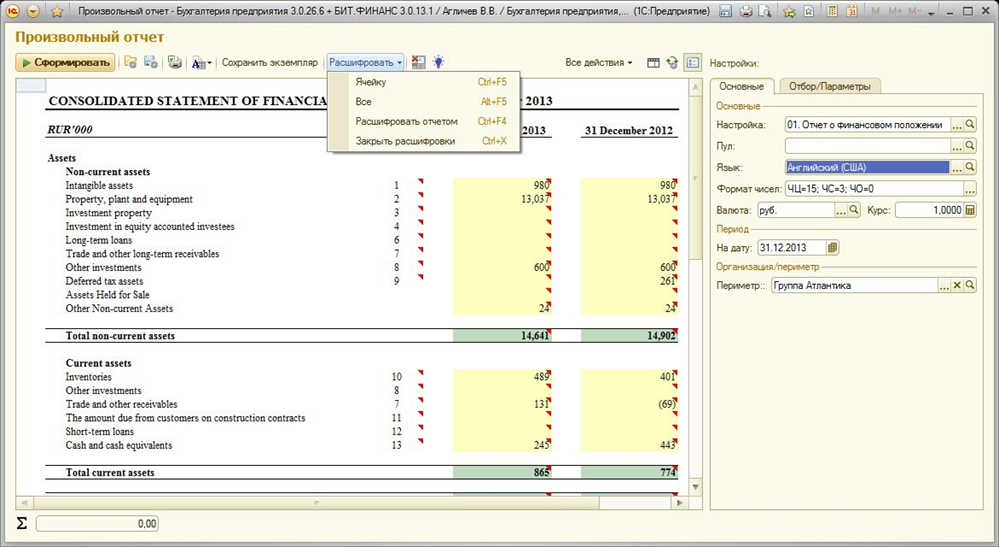Click the save report settings disk icon
Image resolution: width=1000 pixels, height=547 pixels.
151,62
